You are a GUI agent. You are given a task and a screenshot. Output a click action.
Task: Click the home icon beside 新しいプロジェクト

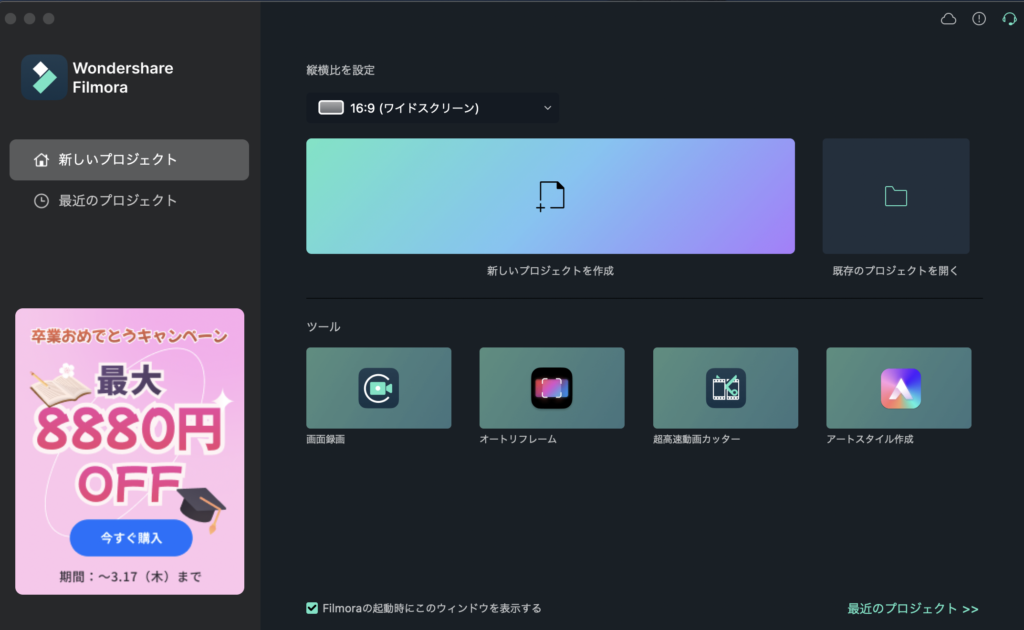click(41, 160)
